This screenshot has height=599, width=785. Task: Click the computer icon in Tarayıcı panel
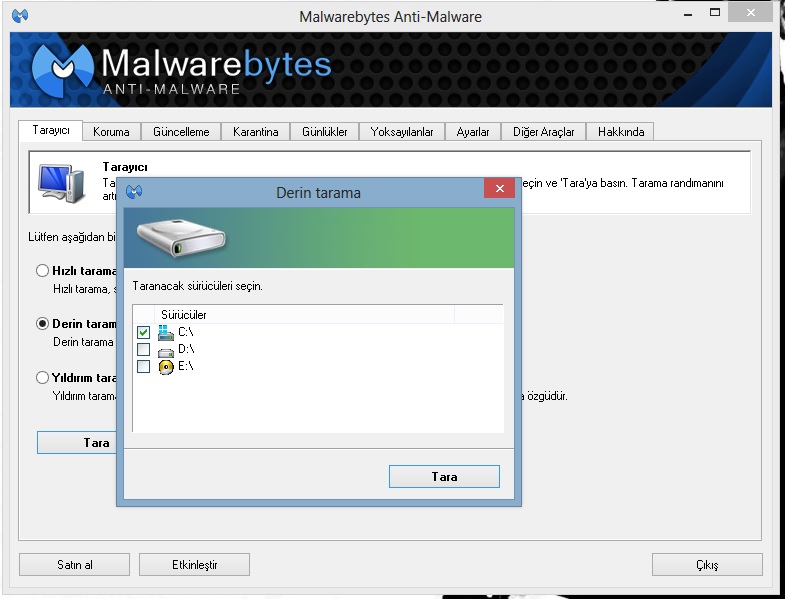[x=61, y=183]
